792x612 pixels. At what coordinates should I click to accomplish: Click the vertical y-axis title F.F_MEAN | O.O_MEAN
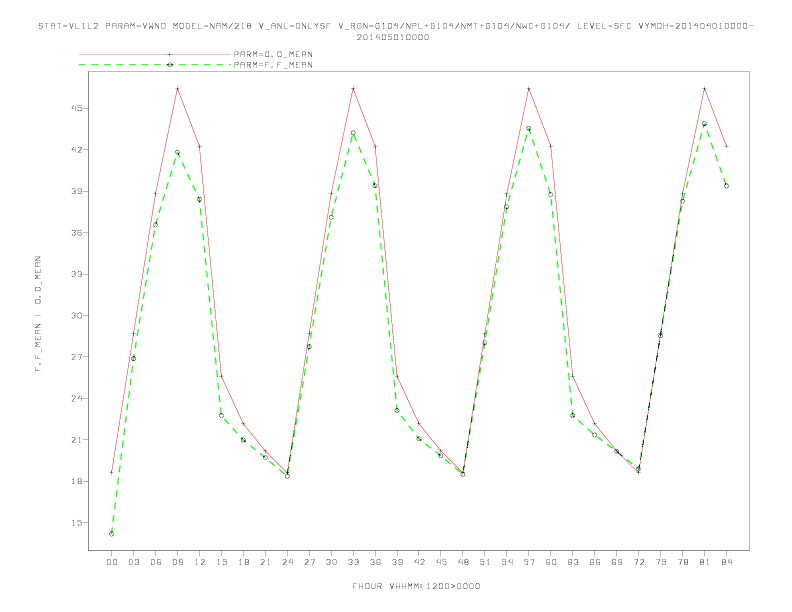point(38,314)
